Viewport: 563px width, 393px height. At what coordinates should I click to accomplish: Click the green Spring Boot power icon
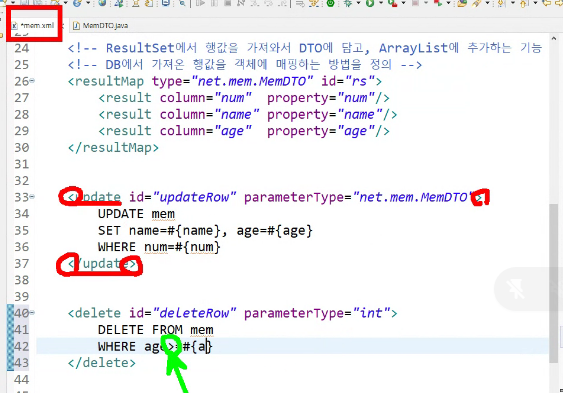click(x=331, y=3)
